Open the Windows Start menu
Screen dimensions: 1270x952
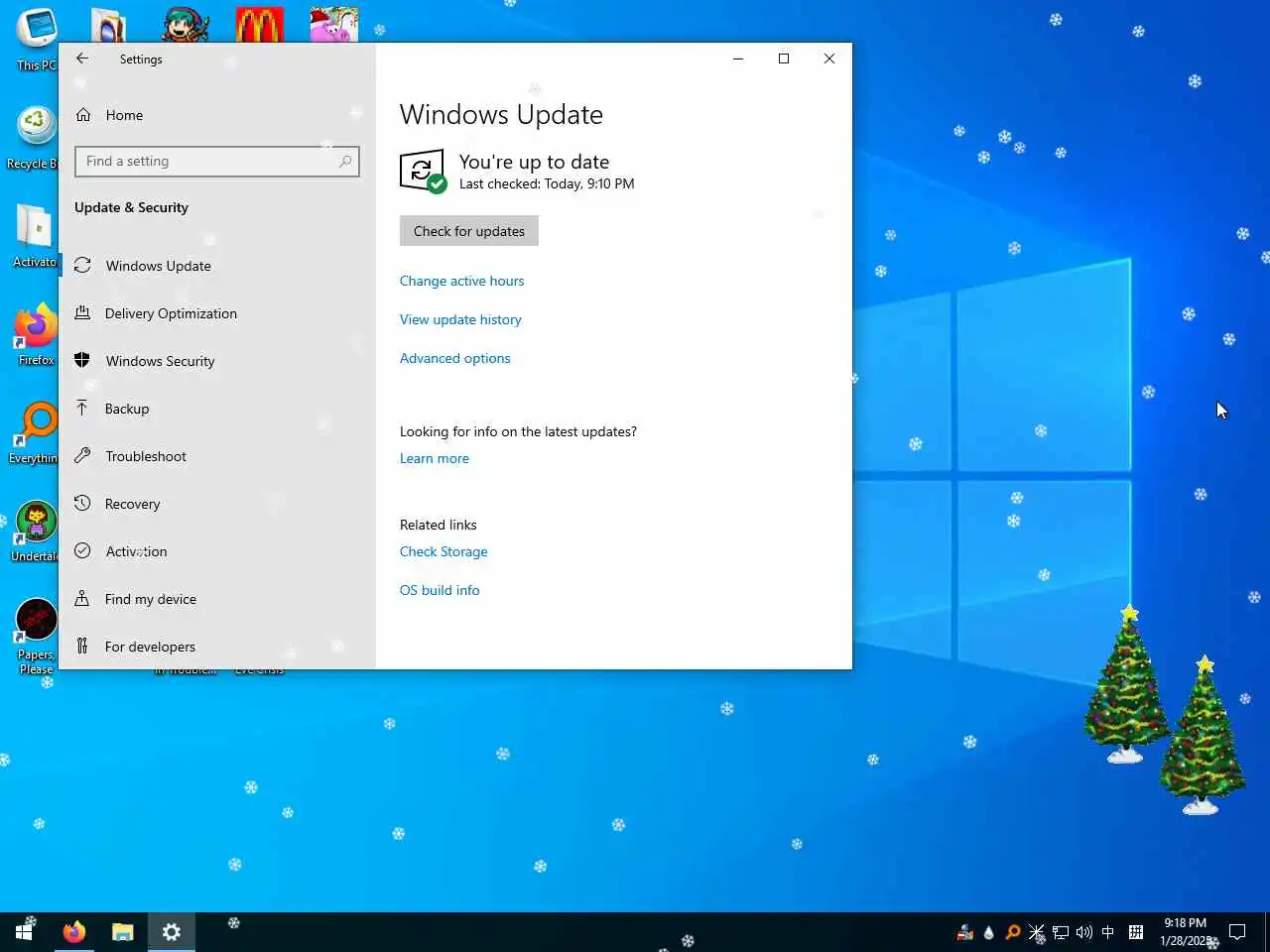24,932
